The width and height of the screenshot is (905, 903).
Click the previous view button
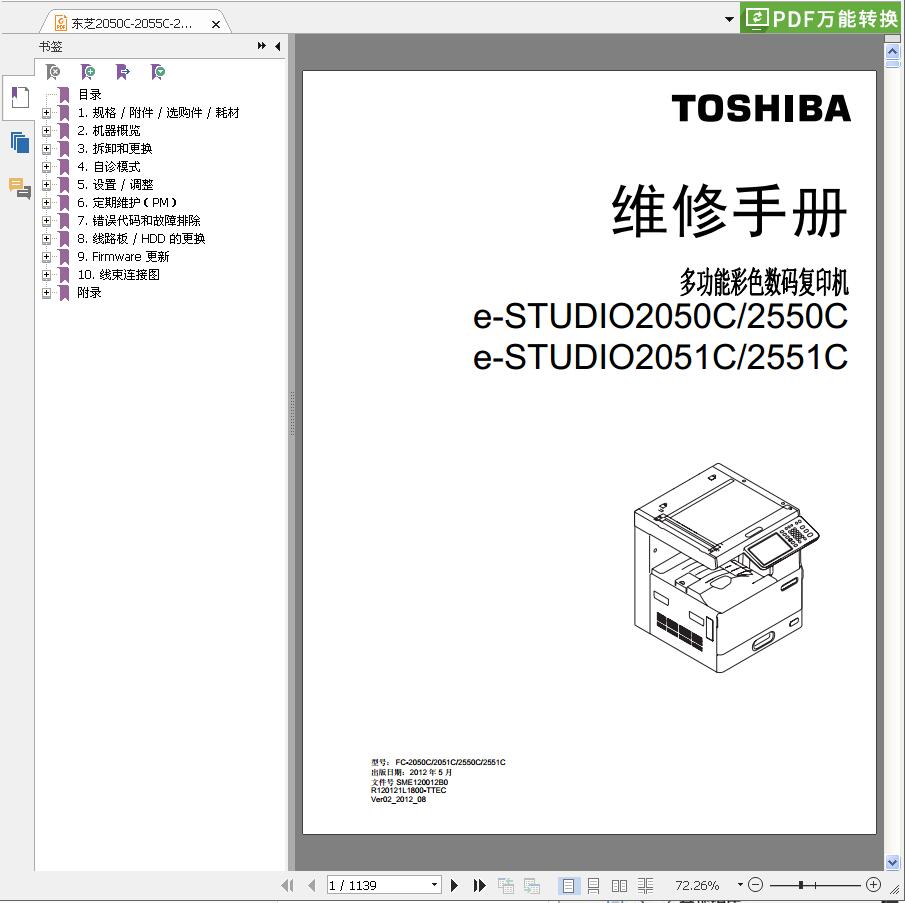pos(506,885)
